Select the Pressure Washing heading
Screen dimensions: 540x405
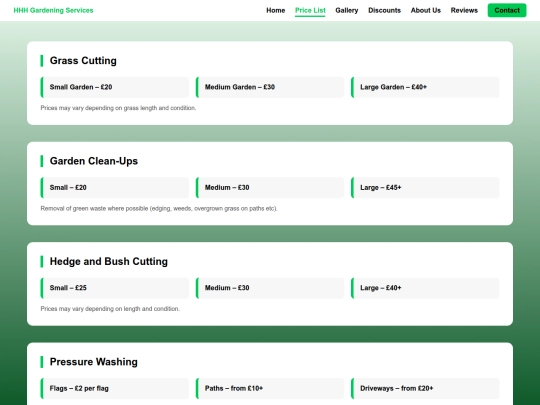94,362
